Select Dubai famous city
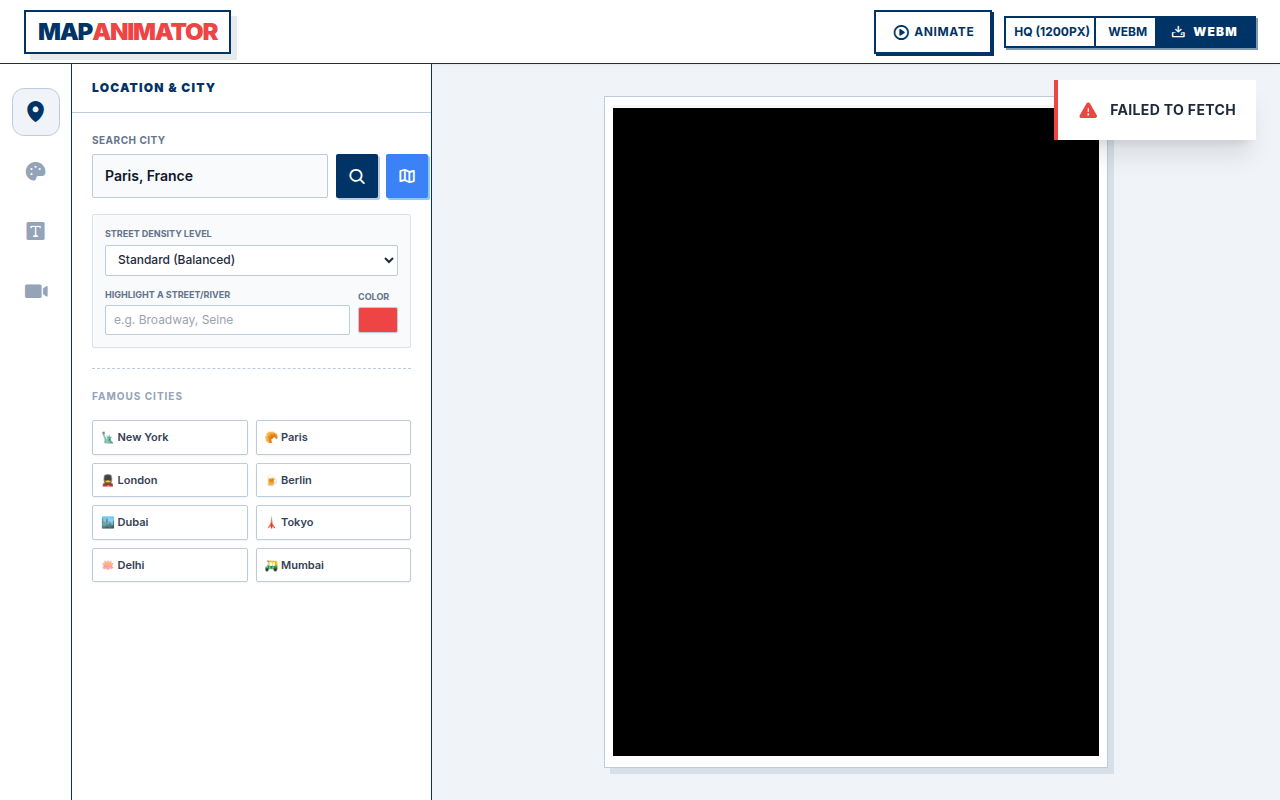The height and width of the screenshot is (800, 1280). pyautogui.click(x=170, y=522)
